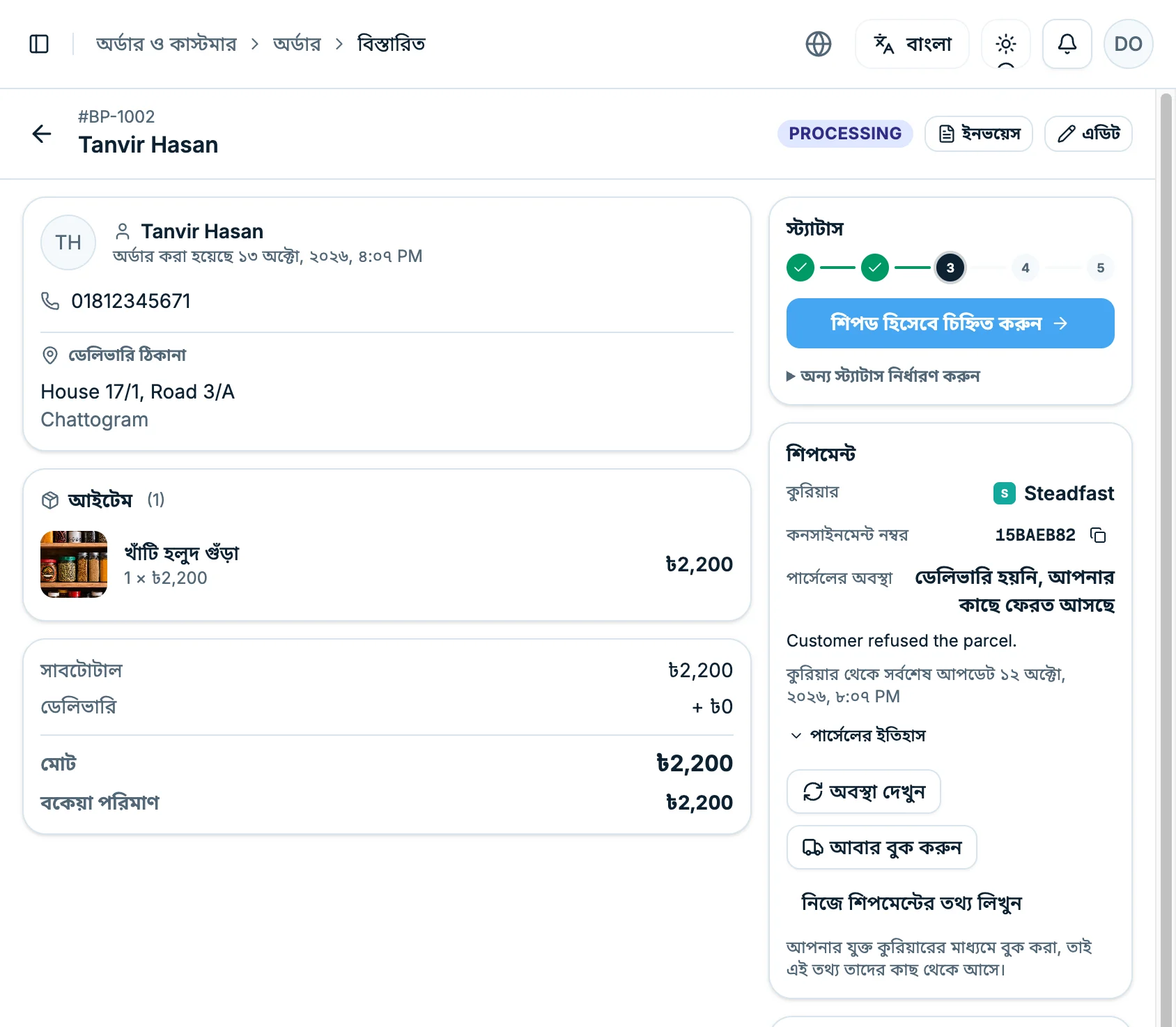Open notifications bell
Image resolution: width=1176 pixels, height=1027 pixels.
pos(1067,44)
